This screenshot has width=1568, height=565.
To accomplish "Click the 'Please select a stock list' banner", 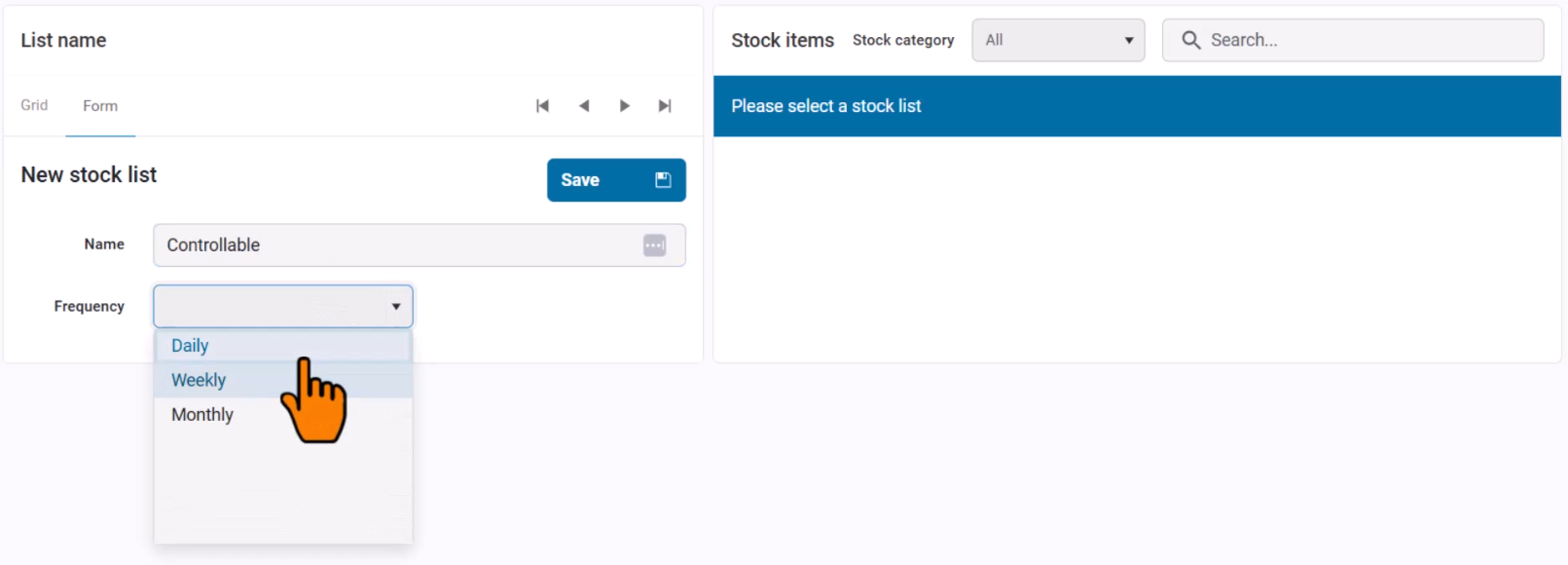I will click(x=1137, y=106).
